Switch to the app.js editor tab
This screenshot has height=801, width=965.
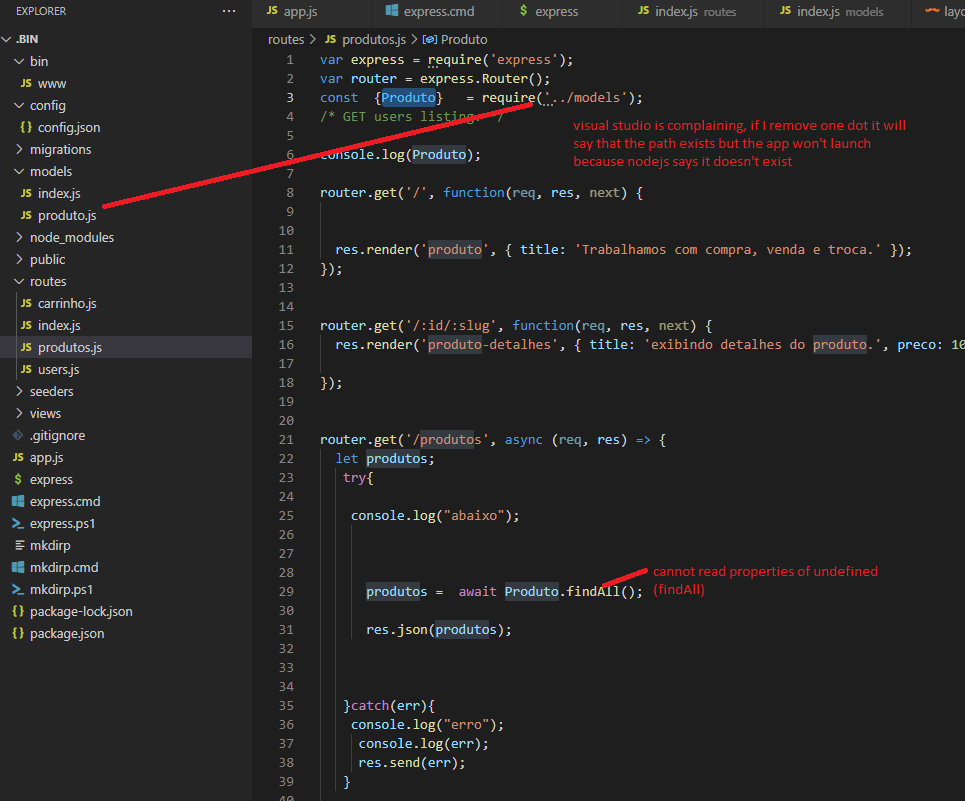coord(312,12)
